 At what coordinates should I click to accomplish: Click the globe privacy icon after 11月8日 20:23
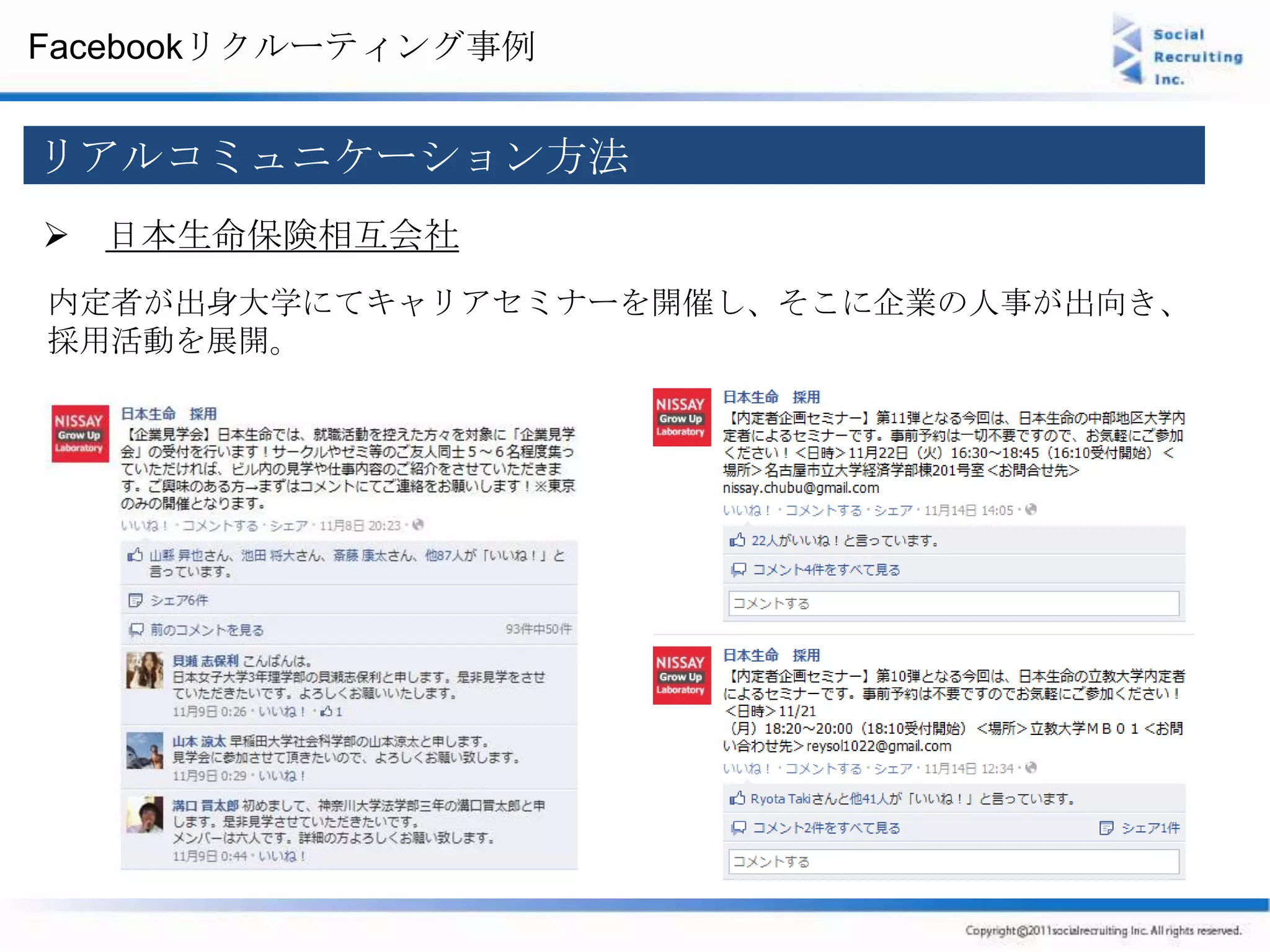tap(418, 525)
